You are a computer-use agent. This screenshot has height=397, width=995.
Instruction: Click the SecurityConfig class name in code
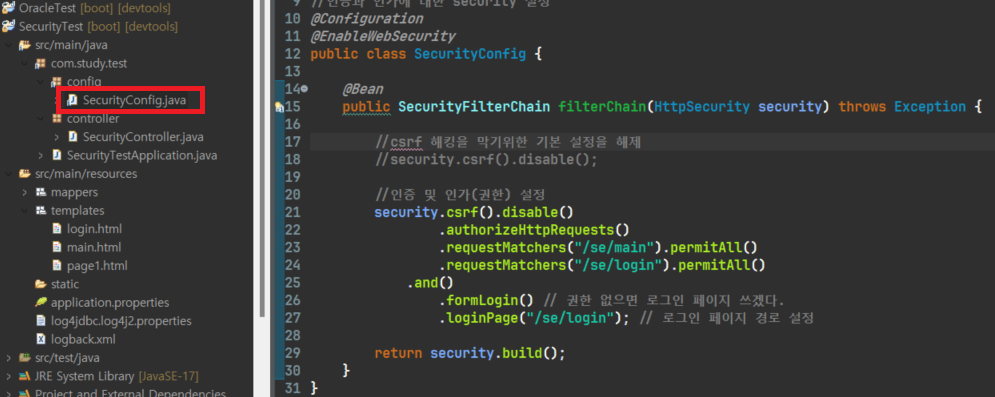point(470,55)
